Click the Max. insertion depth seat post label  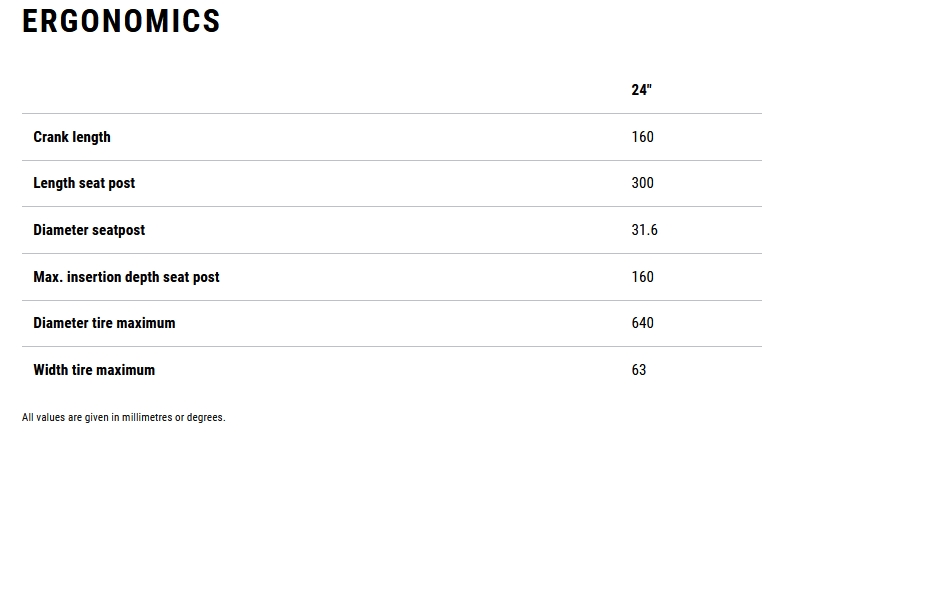126,277
